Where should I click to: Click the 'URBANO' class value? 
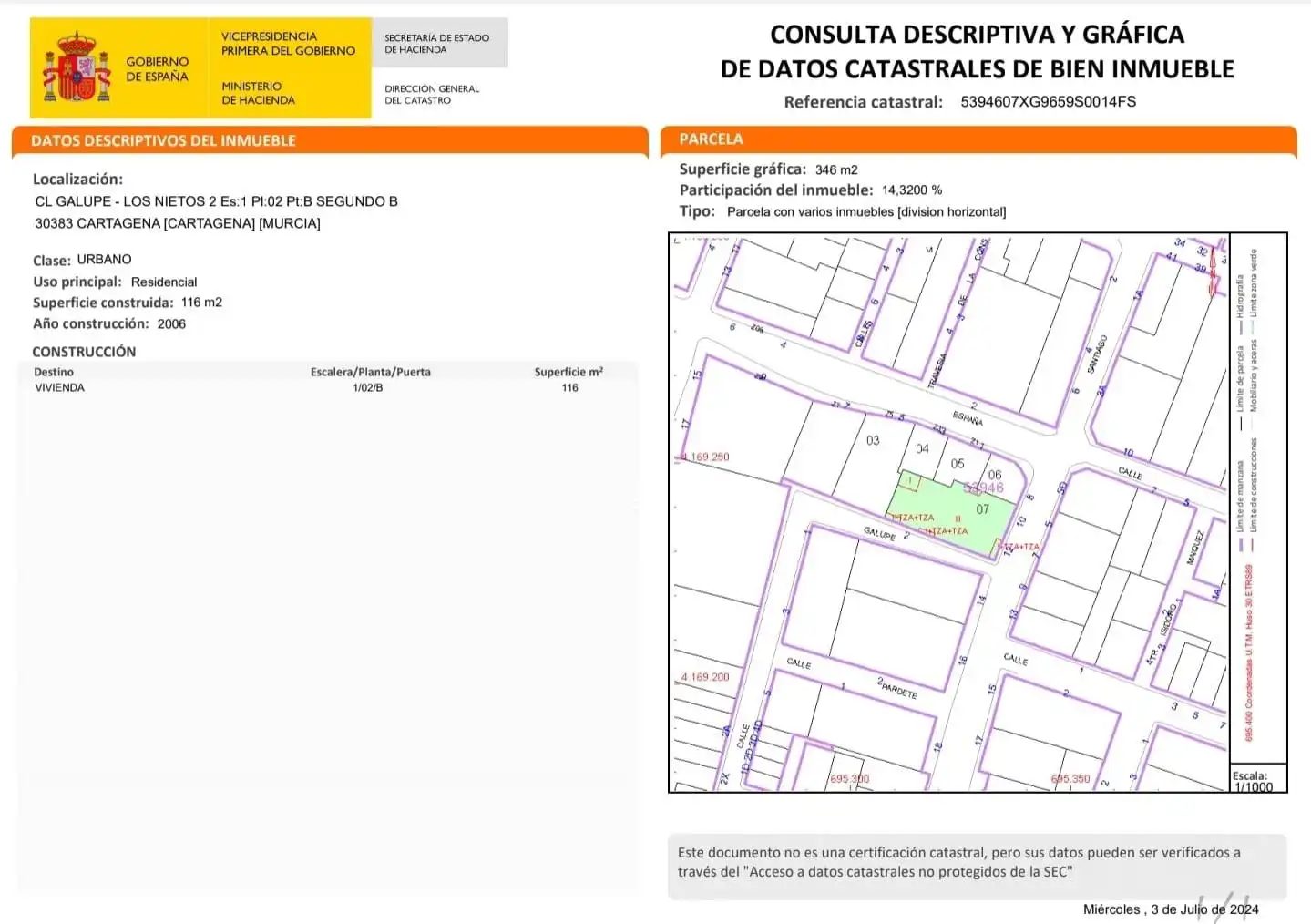[x=104, y=260]
